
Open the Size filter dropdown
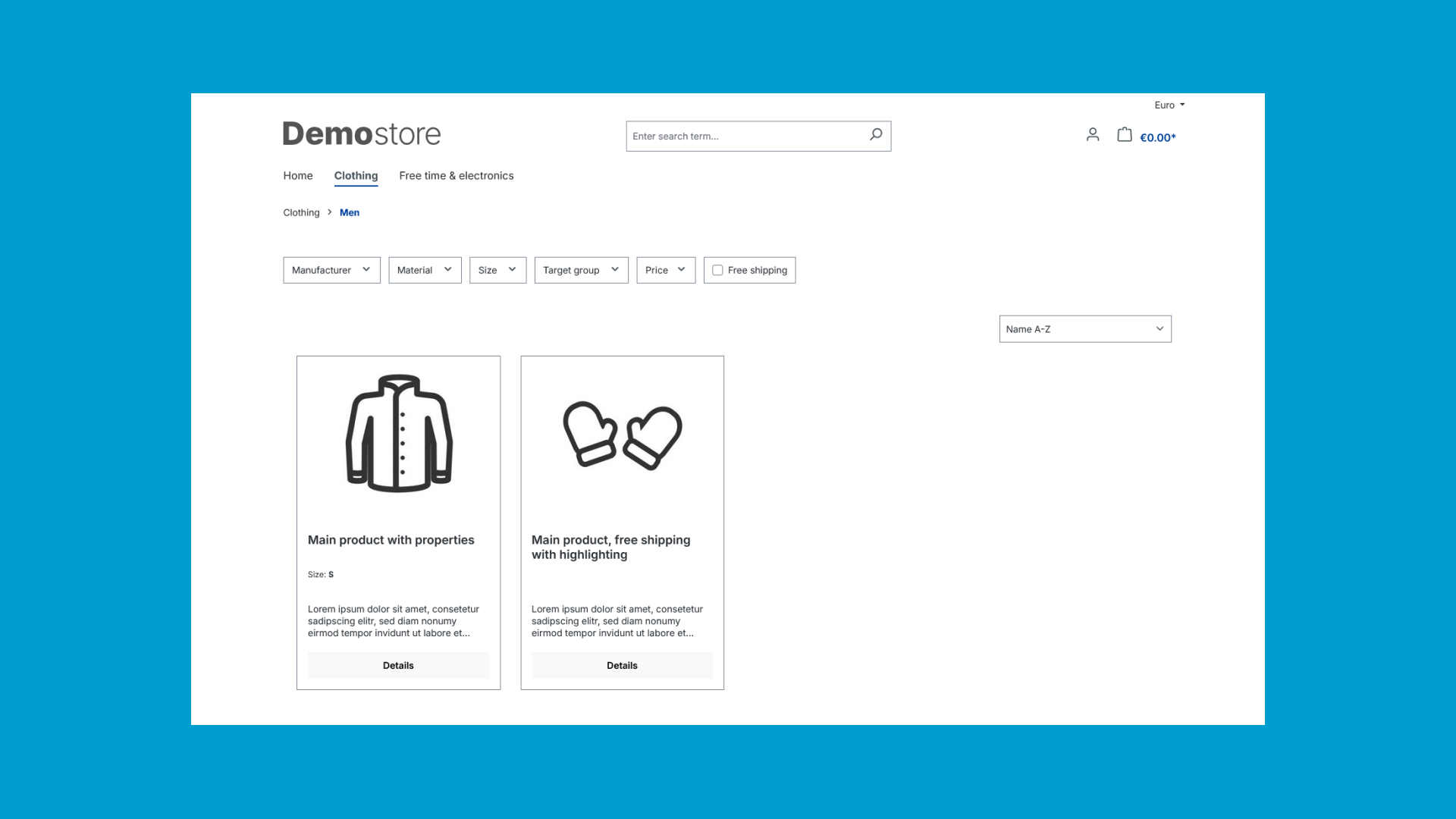[497, 270]
